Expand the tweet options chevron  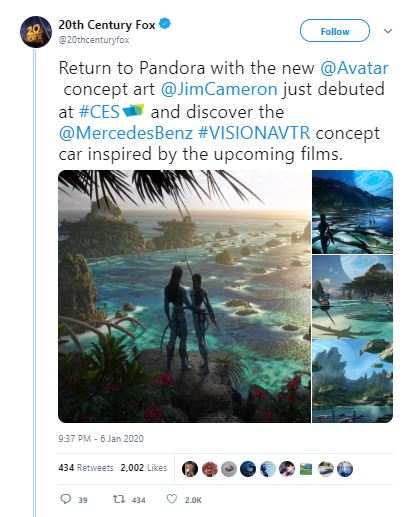[388, 31]
